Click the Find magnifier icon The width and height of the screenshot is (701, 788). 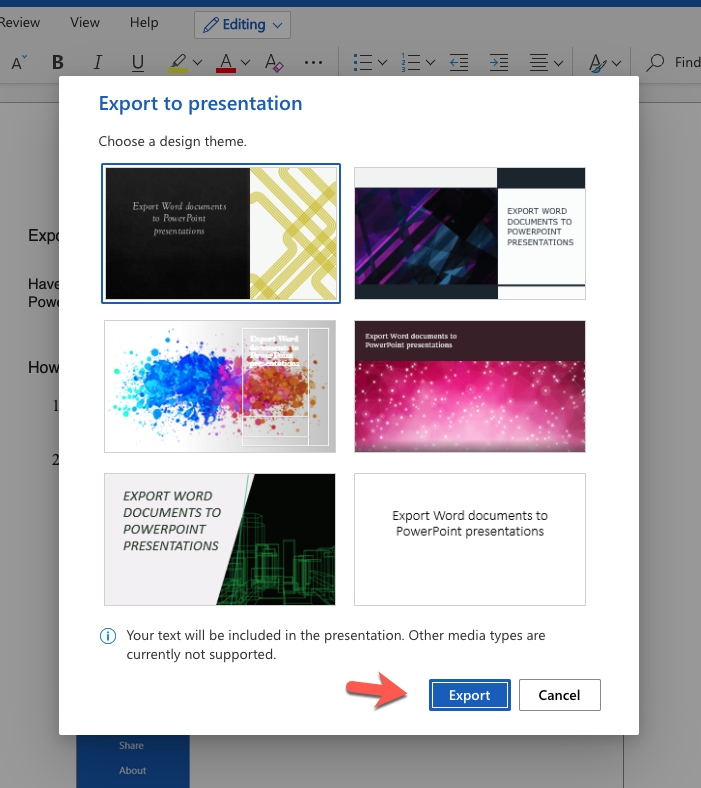pyautogui.click(x=655, y=63)
